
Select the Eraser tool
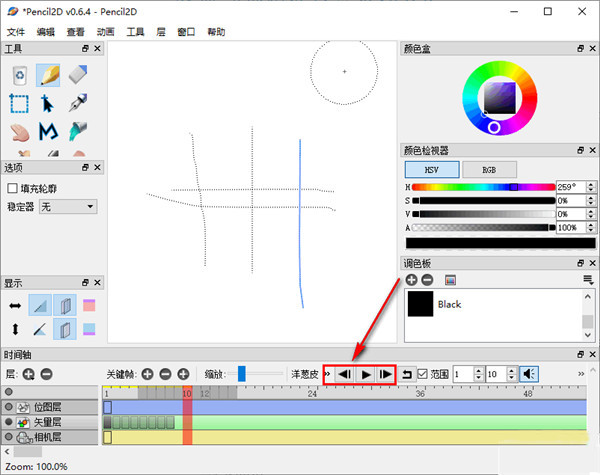tap(77, 75)
